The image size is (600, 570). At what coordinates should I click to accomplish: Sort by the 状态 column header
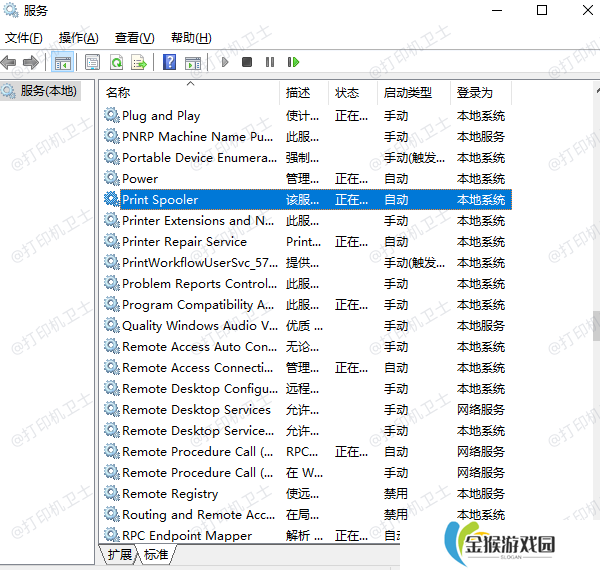[x=353, y=93]
